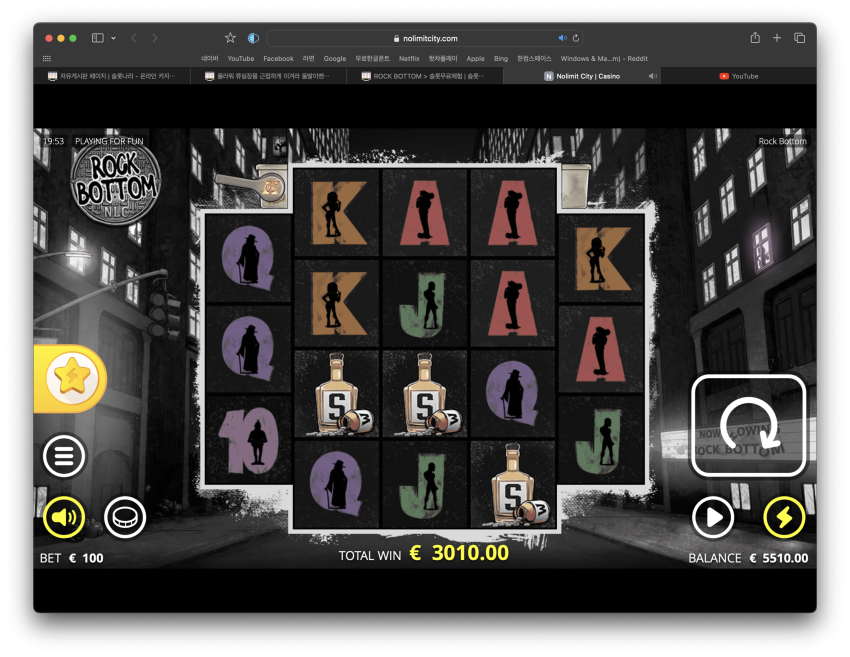
Task: Open bet size coin button
Action: pyautogui.click(x=125, y=517)
